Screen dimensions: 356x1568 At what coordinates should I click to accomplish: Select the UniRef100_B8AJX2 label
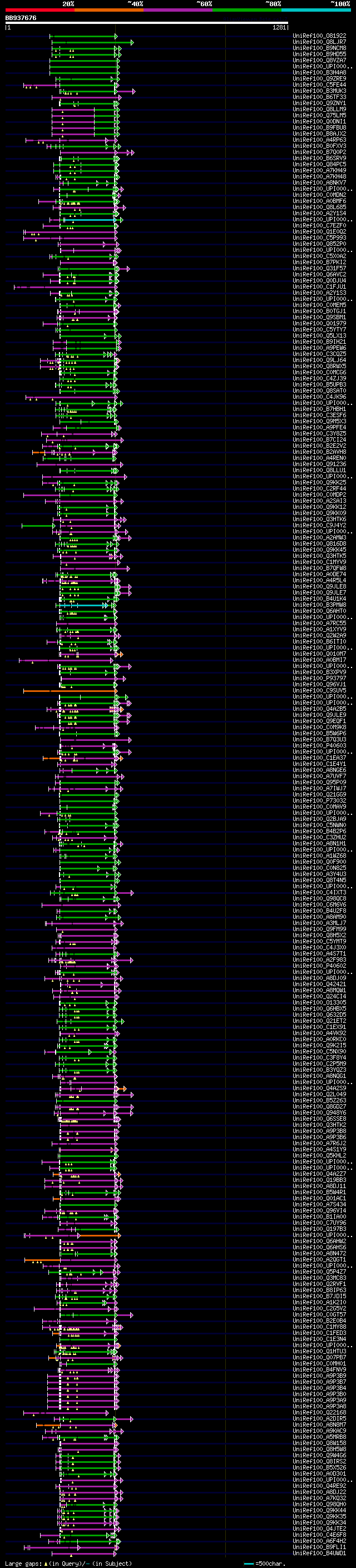click(x=319, y=133)
